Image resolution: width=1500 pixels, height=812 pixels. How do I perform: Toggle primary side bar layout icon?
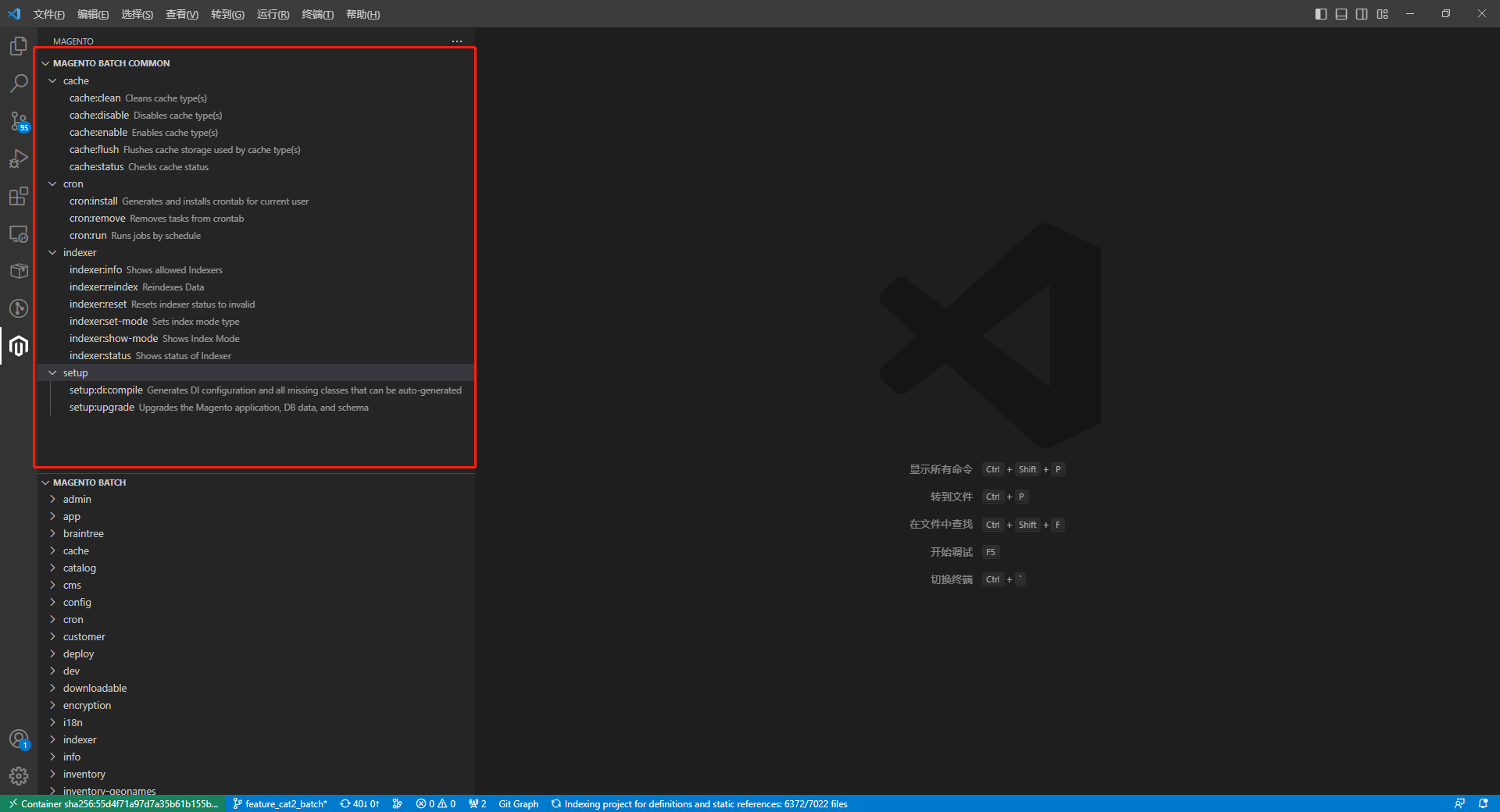[x=1321, y=14]
